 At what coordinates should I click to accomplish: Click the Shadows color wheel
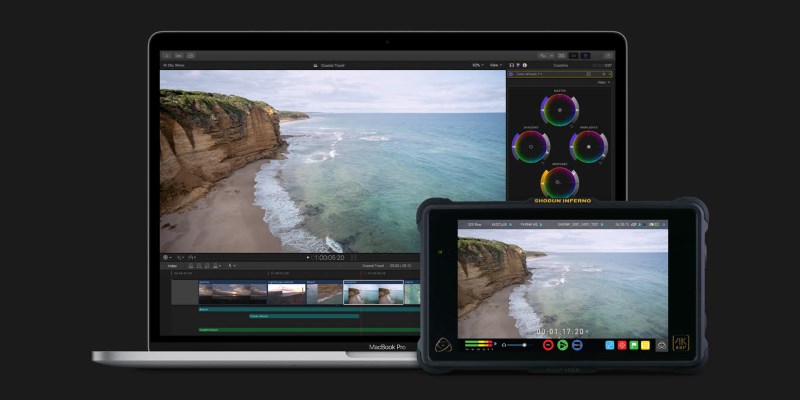tap(530, 147)
